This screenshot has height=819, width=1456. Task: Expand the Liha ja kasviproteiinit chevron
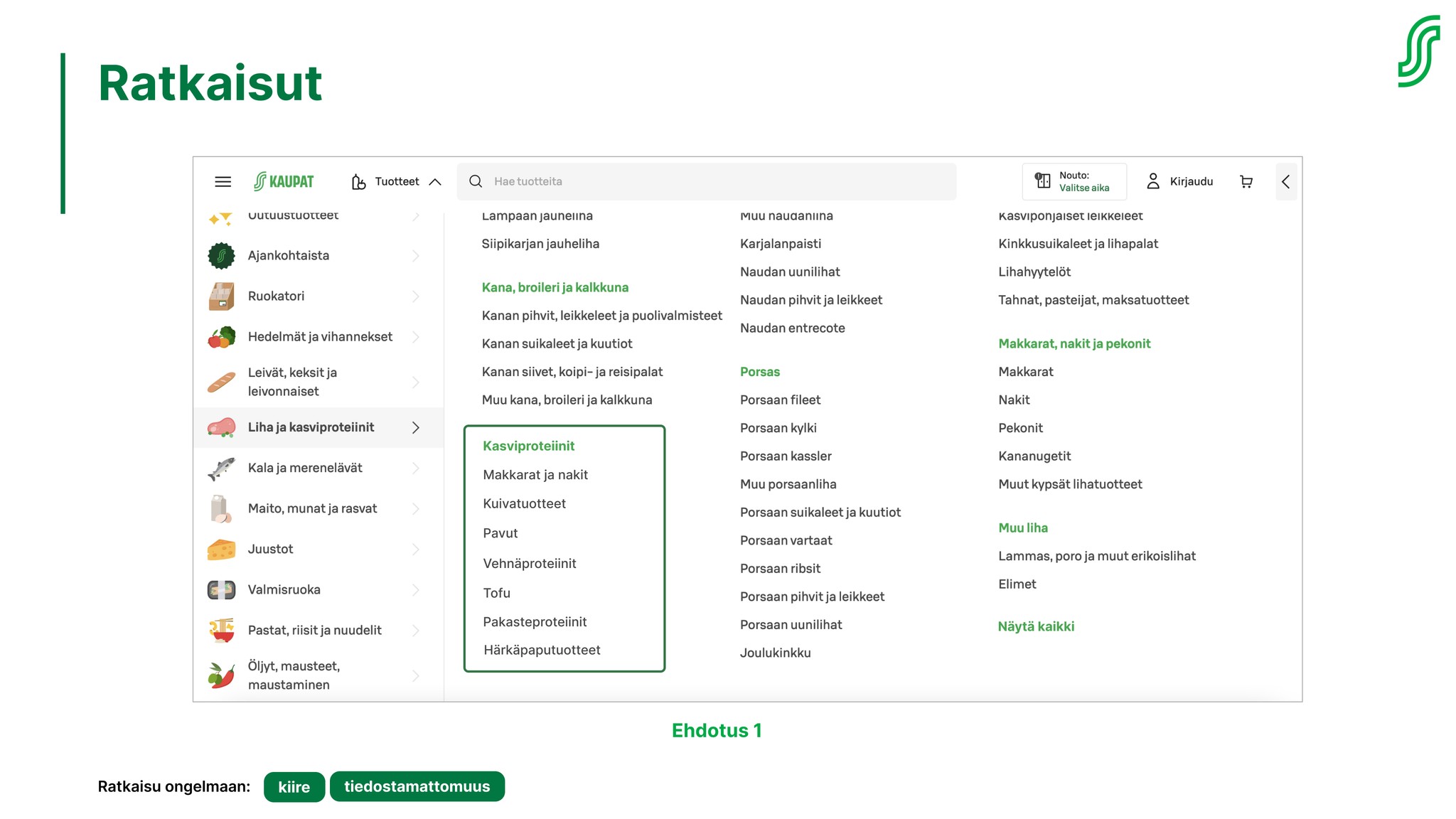pyautogui.click(x=416, y=428)
